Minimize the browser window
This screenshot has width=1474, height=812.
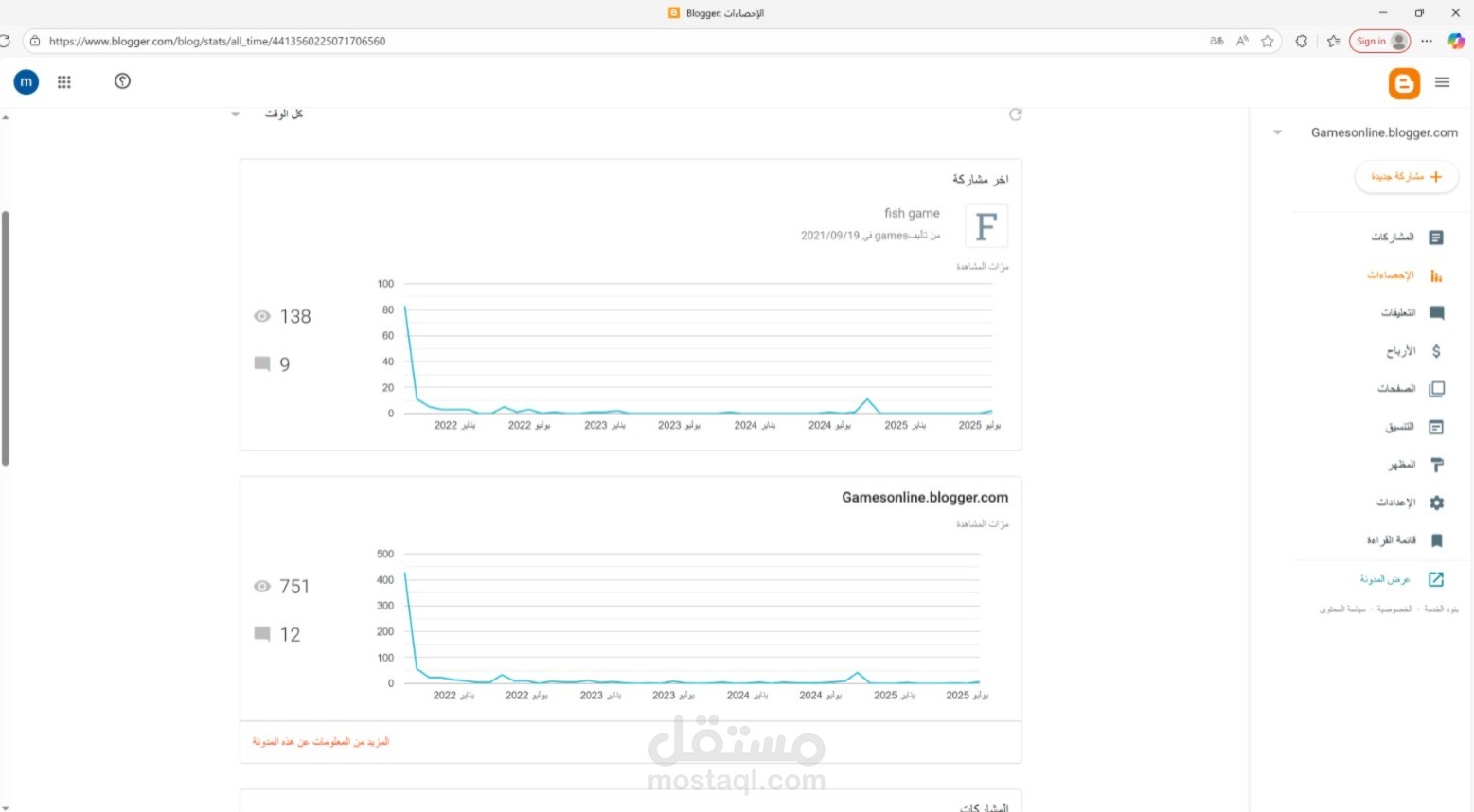(x=1384, y=13)
